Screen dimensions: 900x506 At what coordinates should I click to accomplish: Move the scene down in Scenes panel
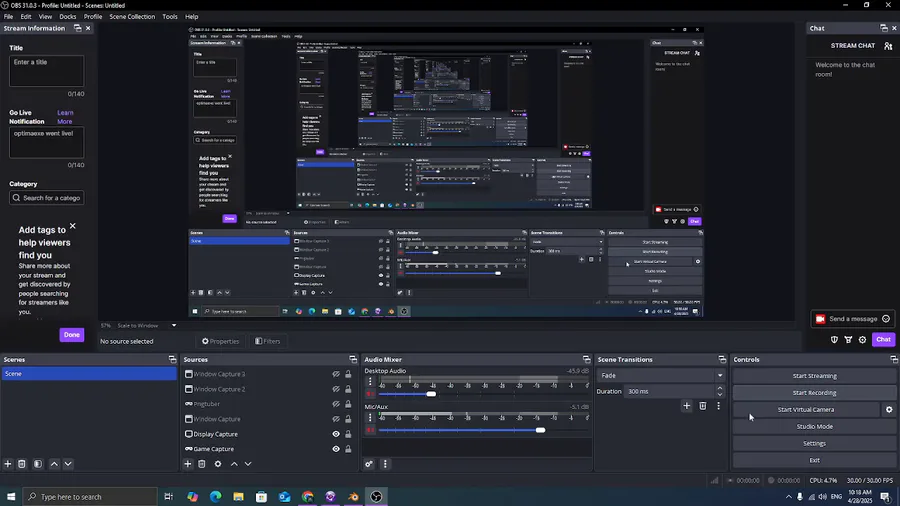(x=68, y=464)
